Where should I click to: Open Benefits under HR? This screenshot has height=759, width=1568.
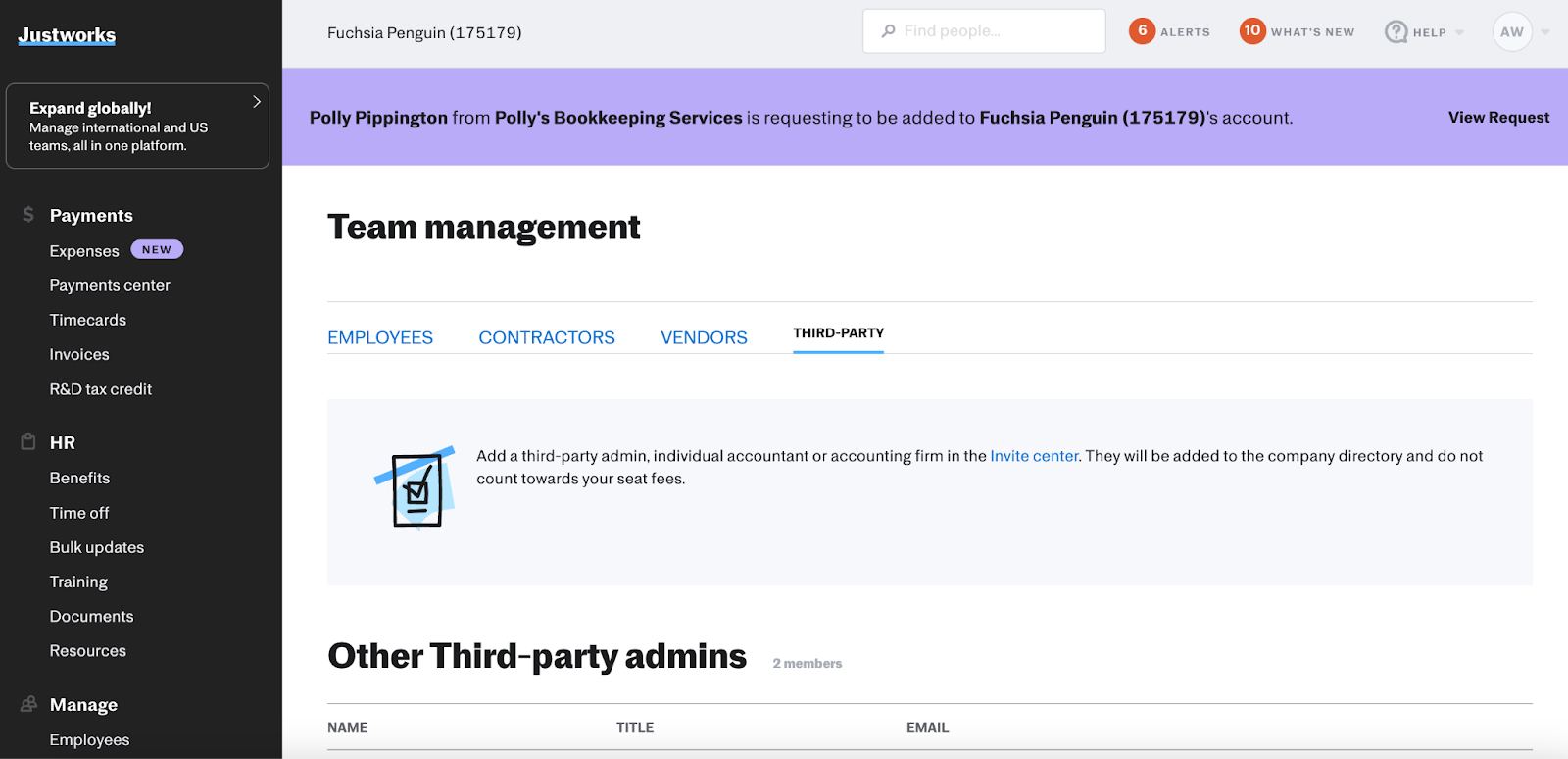79,478
